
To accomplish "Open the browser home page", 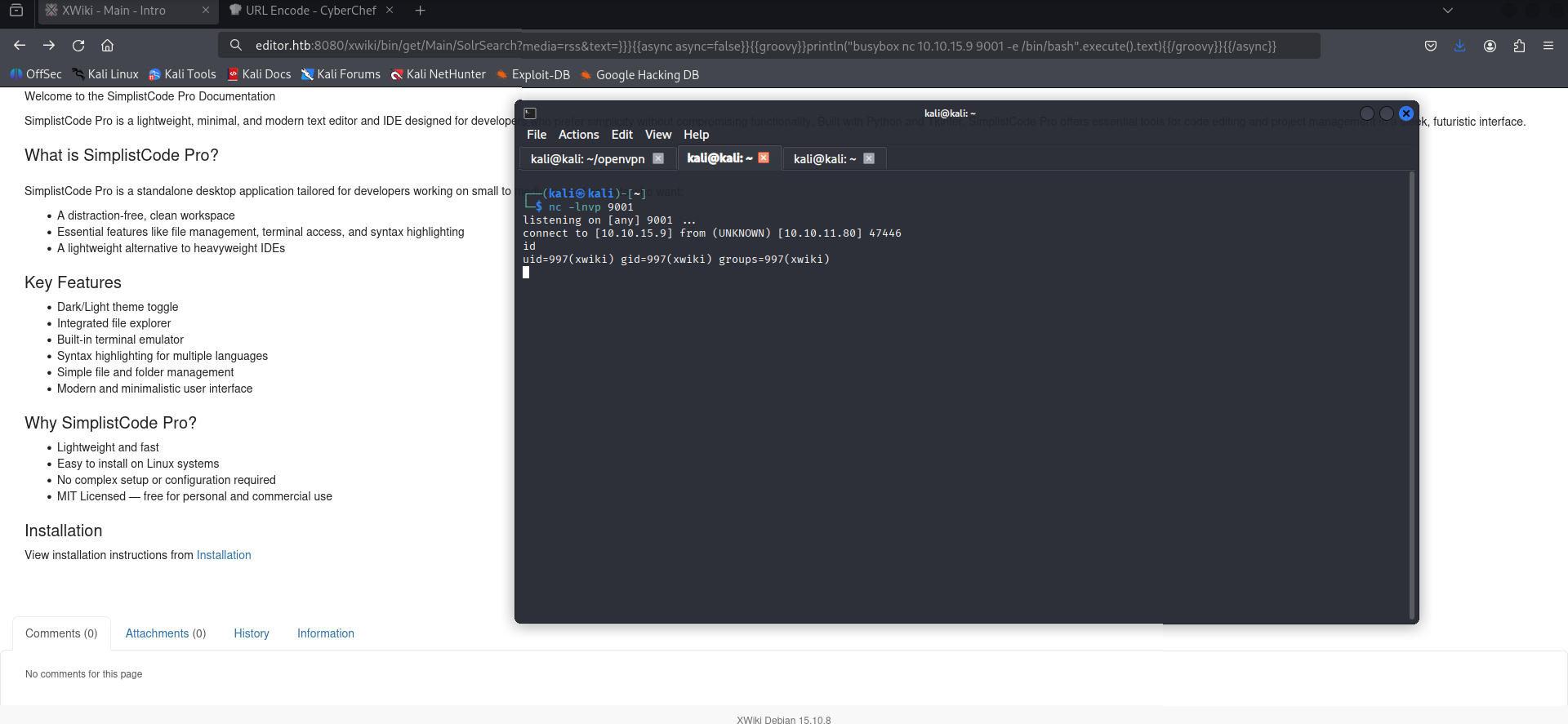I will (107, 46).
